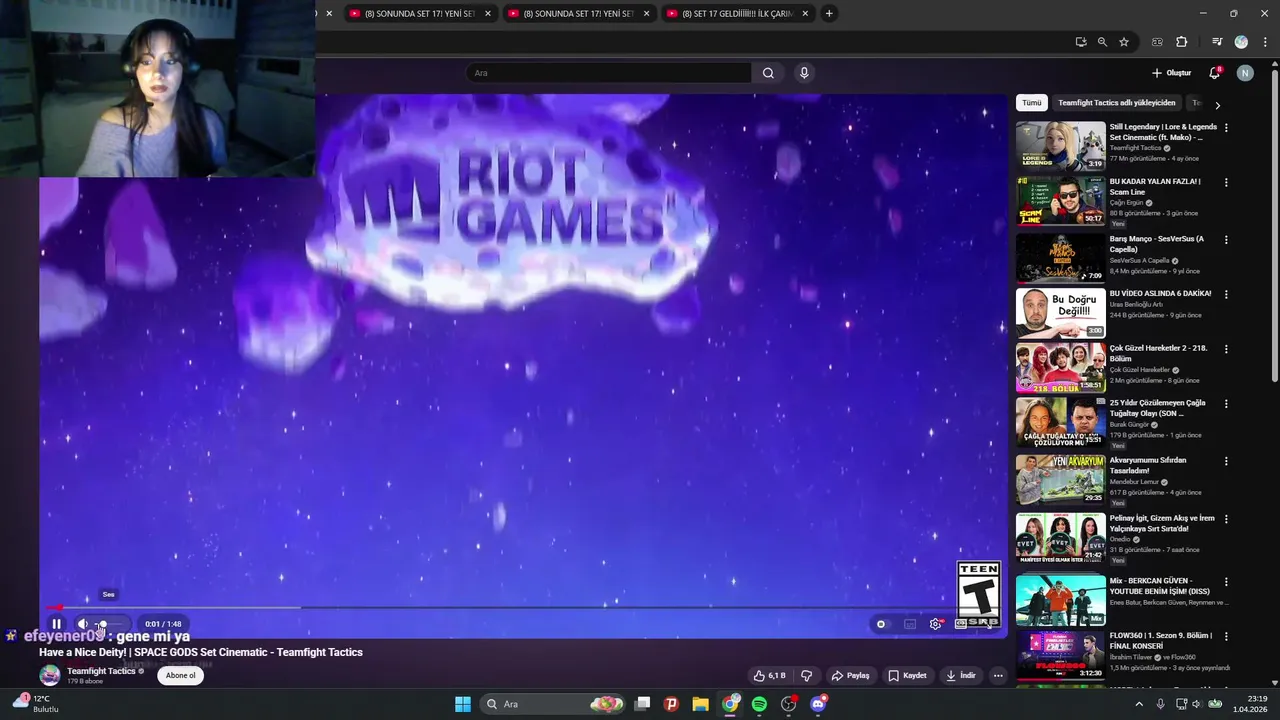
Task: Open the Windows Start menu
Action: tap(463, 704)
